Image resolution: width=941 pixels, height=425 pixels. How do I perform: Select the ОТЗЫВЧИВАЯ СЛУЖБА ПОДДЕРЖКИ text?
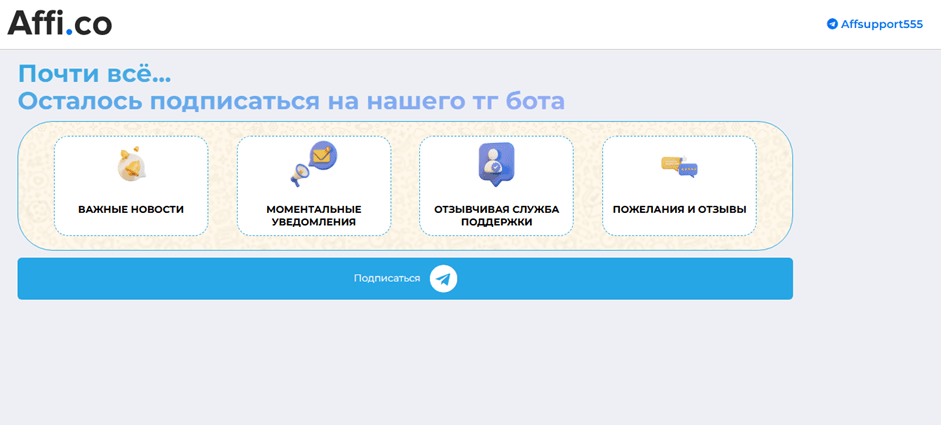point(496,216)
